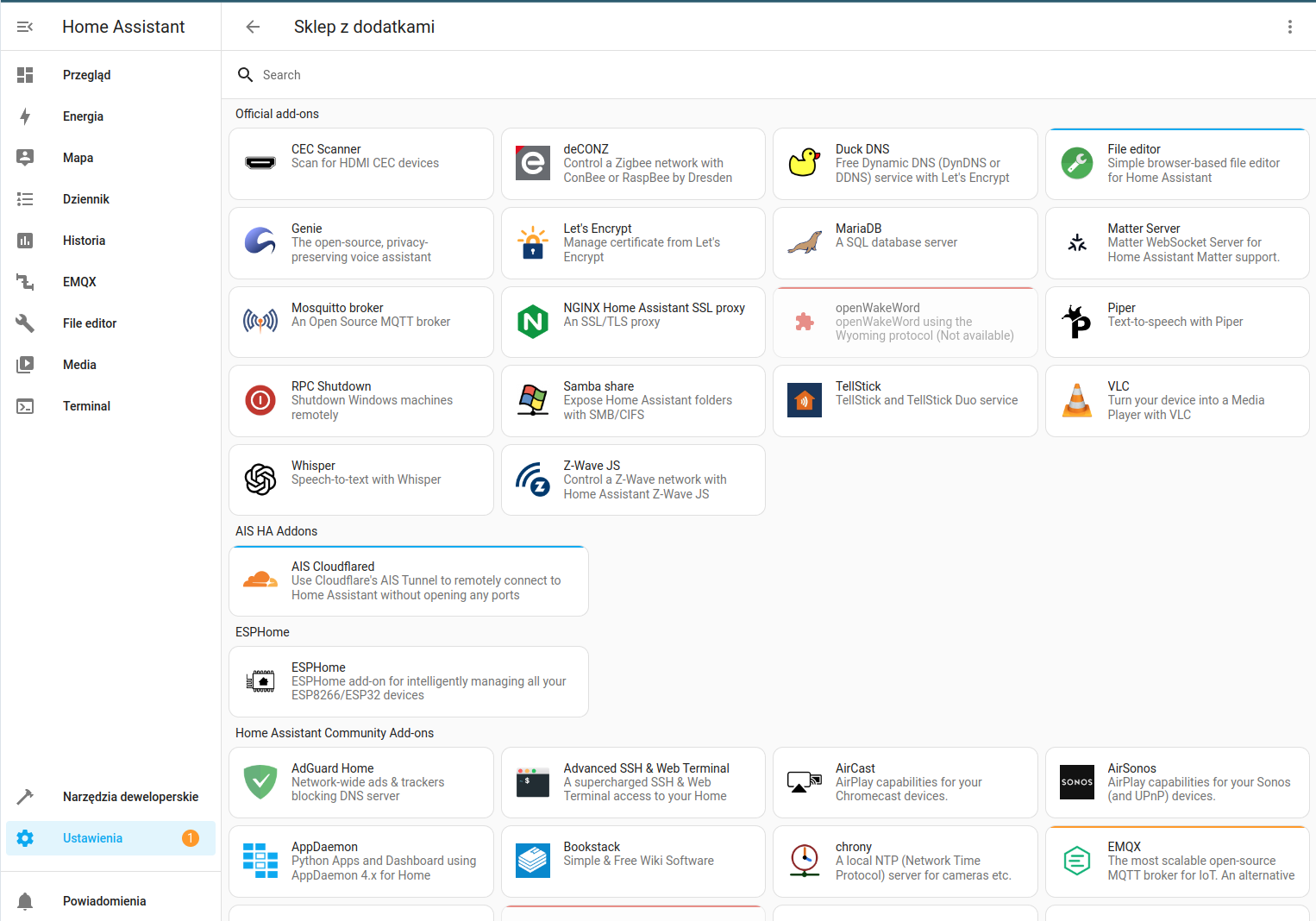Click 'Text-to-speech with Piper' description
This screenshot has height=921, width=1316.
coord(1175,322)
